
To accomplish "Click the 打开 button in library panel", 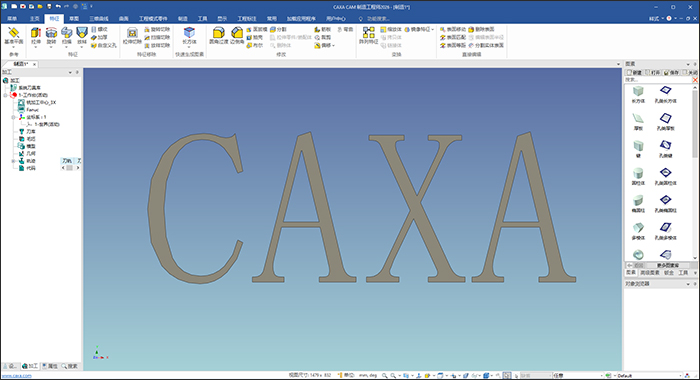I will (652, 72).
